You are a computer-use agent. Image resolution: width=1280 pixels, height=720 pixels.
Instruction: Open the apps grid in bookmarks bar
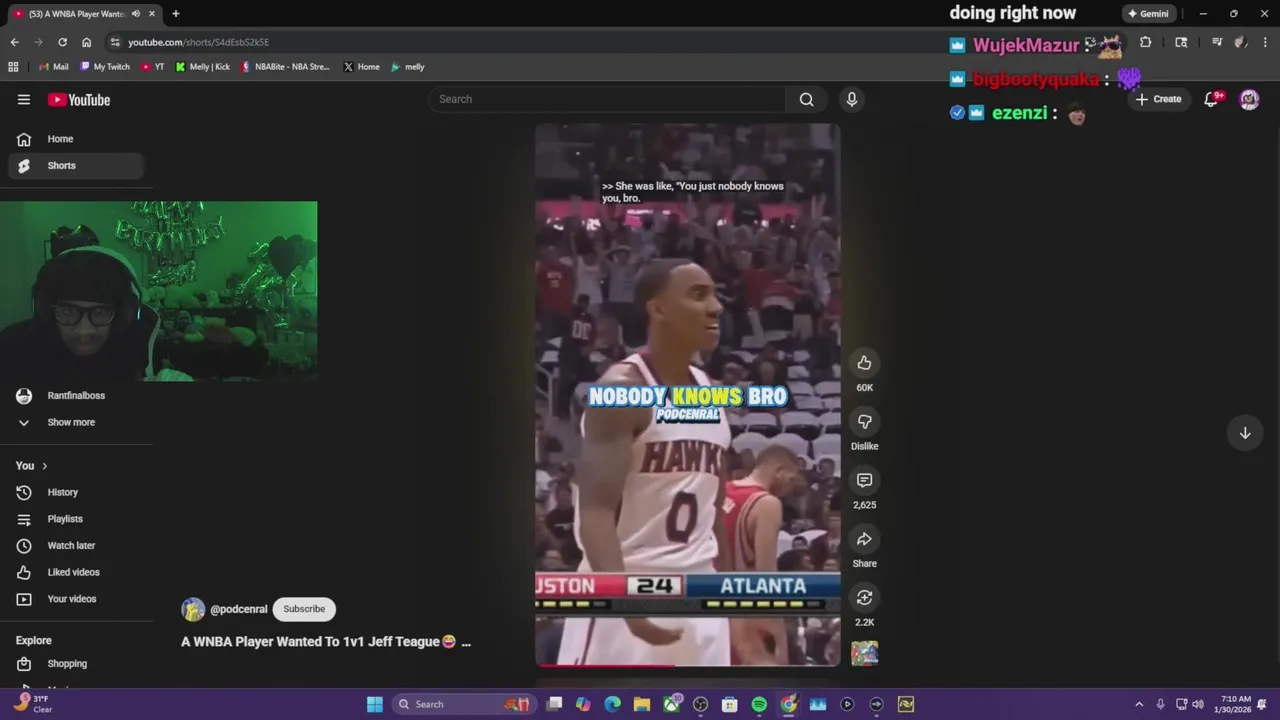tap(13, 67)
